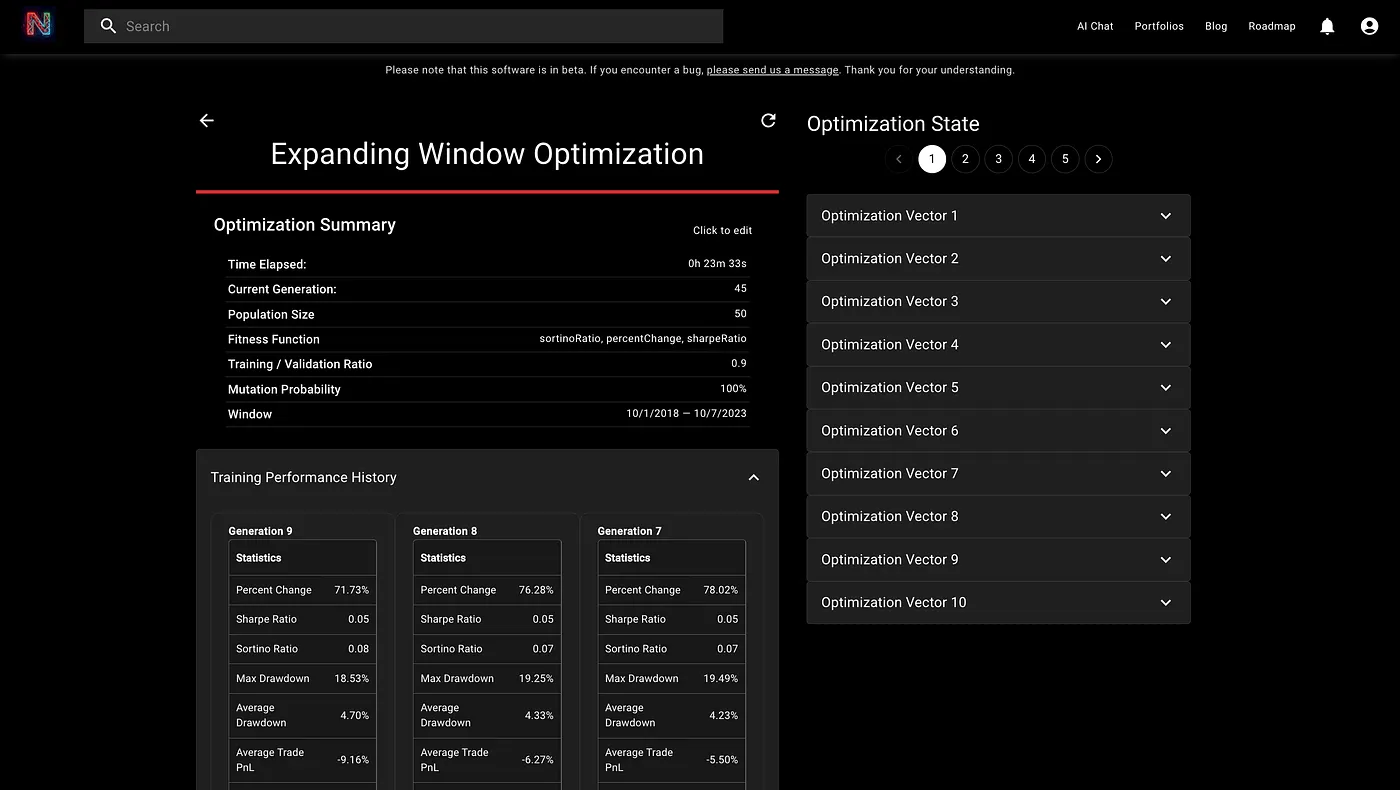Click Generation 9 Max Drawdown 18.53%
Screen dimensions: 1400x790
[351, 678]
